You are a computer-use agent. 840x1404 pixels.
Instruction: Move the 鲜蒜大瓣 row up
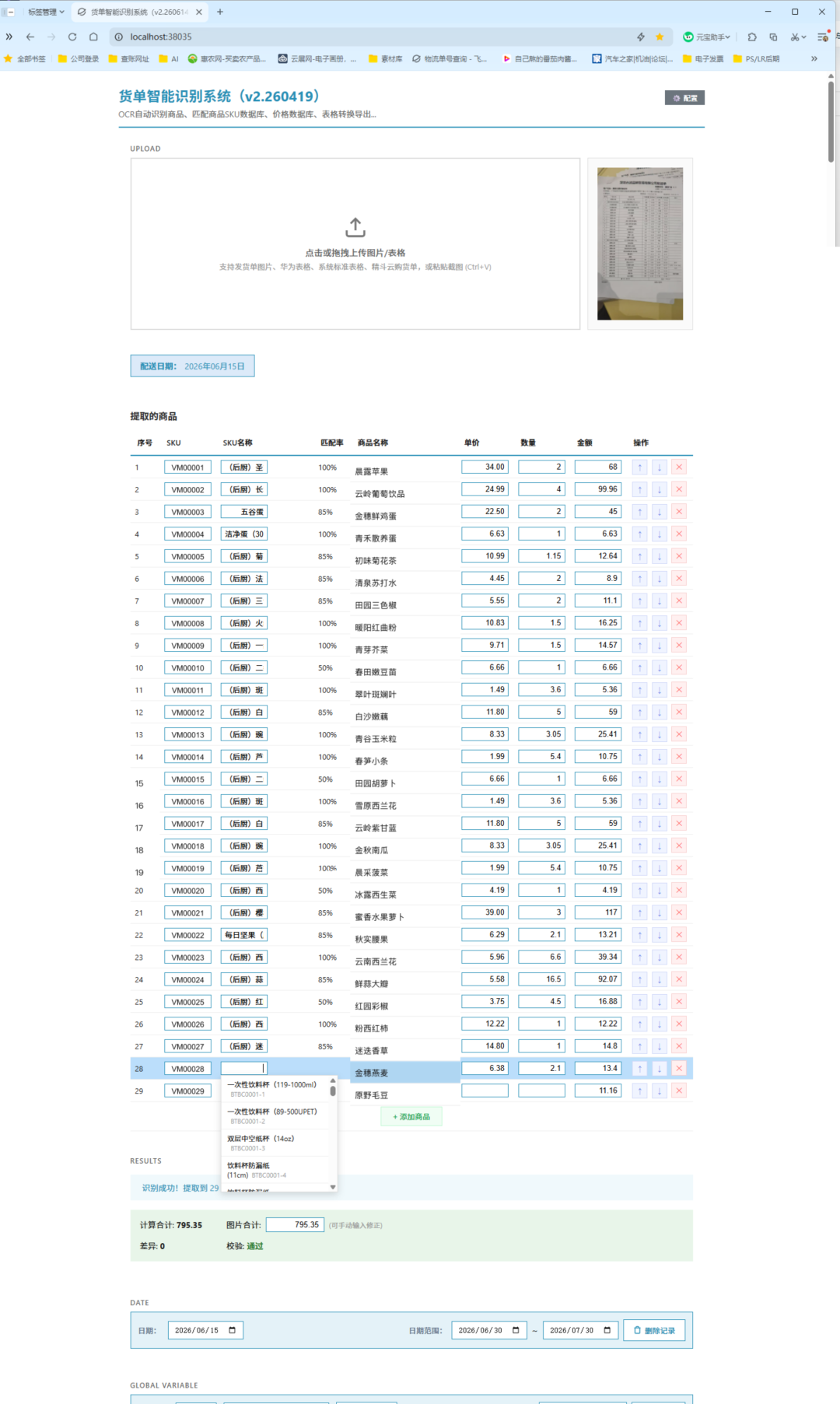(640, 979)
